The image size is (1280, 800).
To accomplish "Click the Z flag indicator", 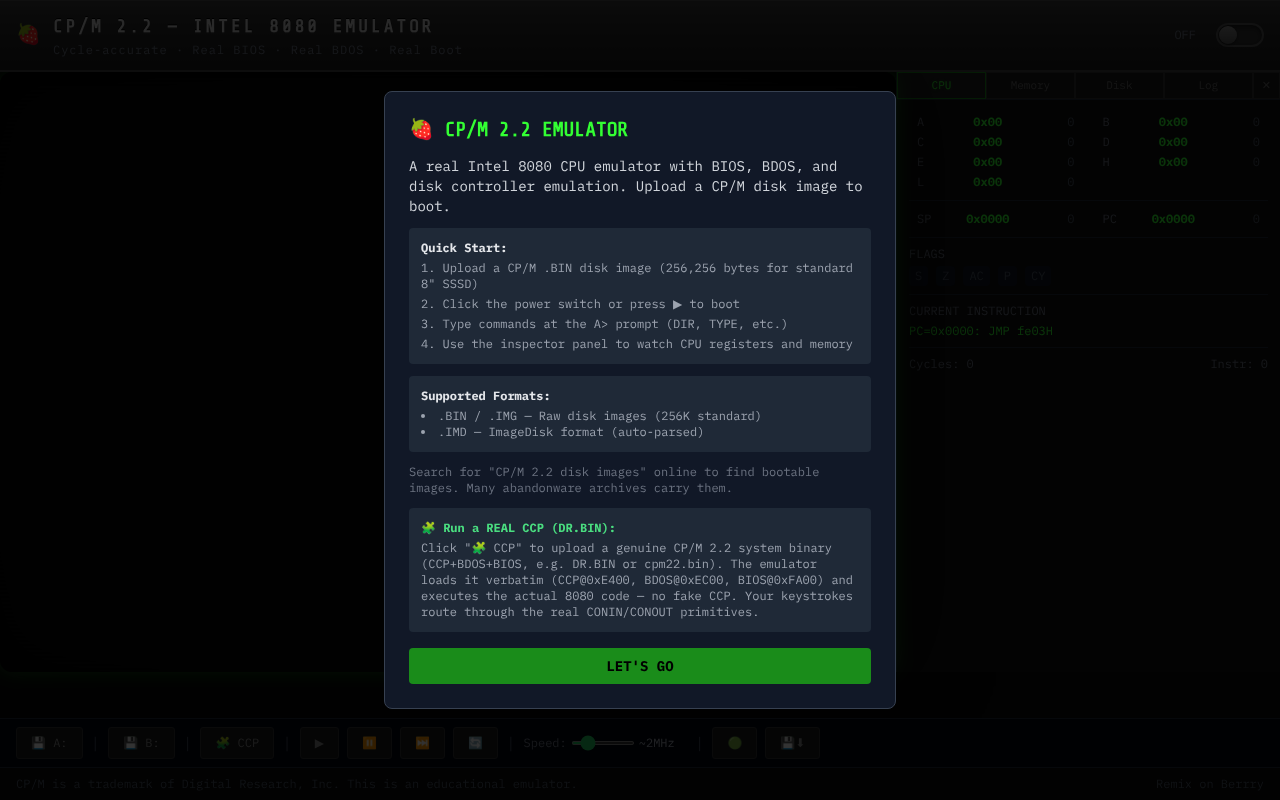I will click(x=945, y=276).
